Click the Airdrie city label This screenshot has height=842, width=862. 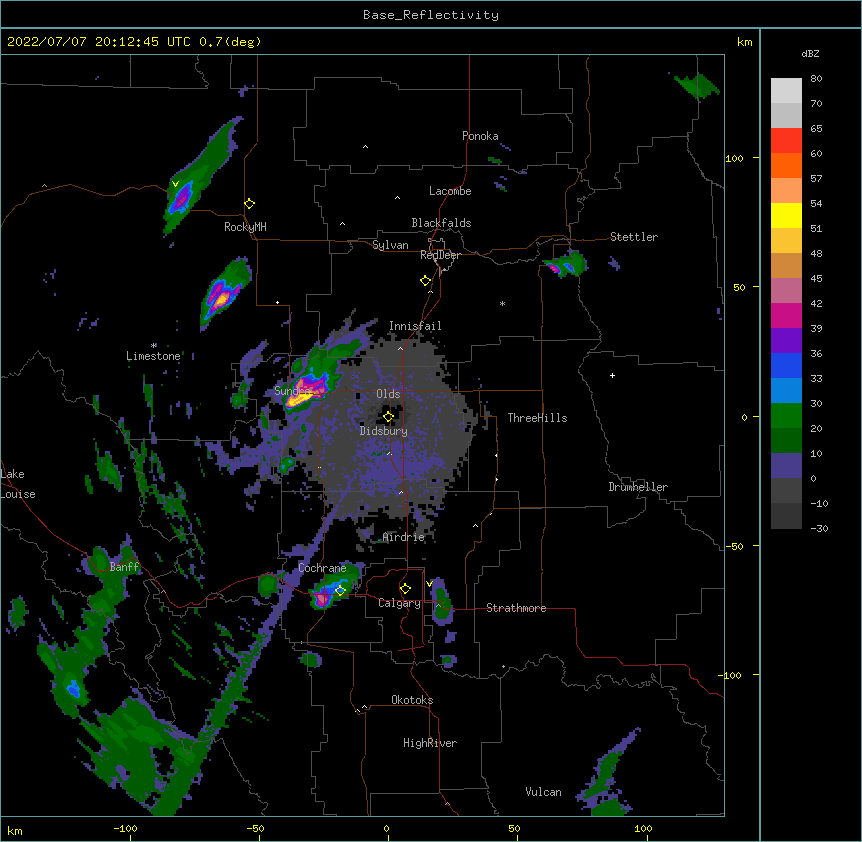(404, 537)
